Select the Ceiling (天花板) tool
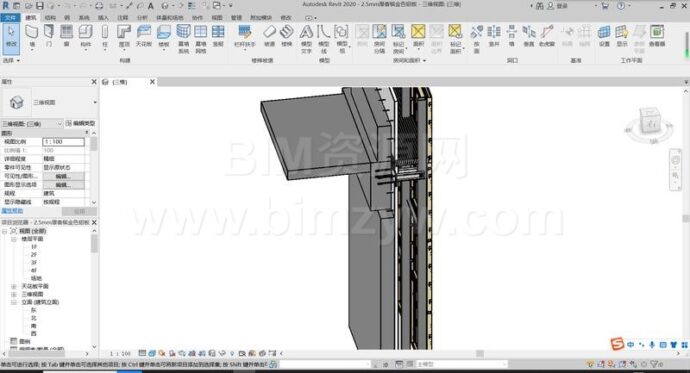 pos(144,36)
